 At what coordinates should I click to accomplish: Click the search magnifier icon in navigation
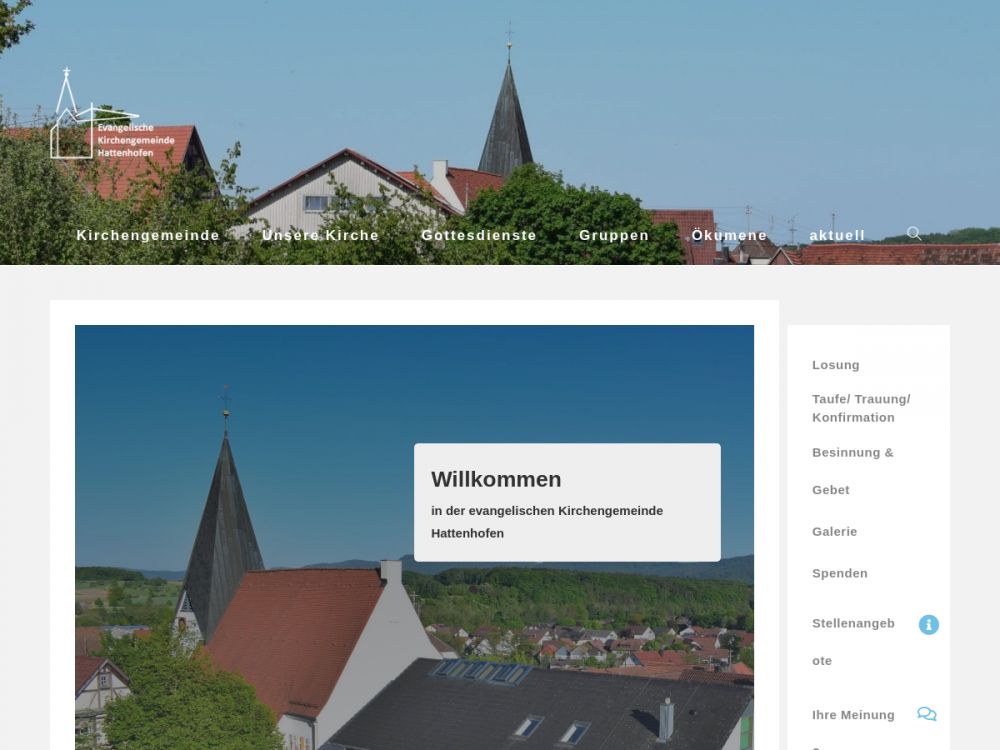[x=913, y=234]
